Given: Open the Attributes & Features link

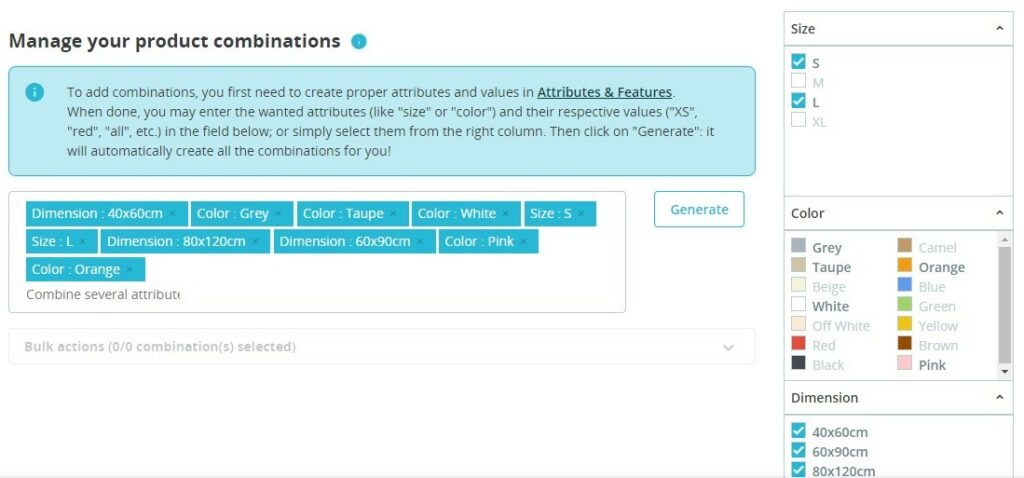Looking at the screenshot, I should [x=605, y=92].
